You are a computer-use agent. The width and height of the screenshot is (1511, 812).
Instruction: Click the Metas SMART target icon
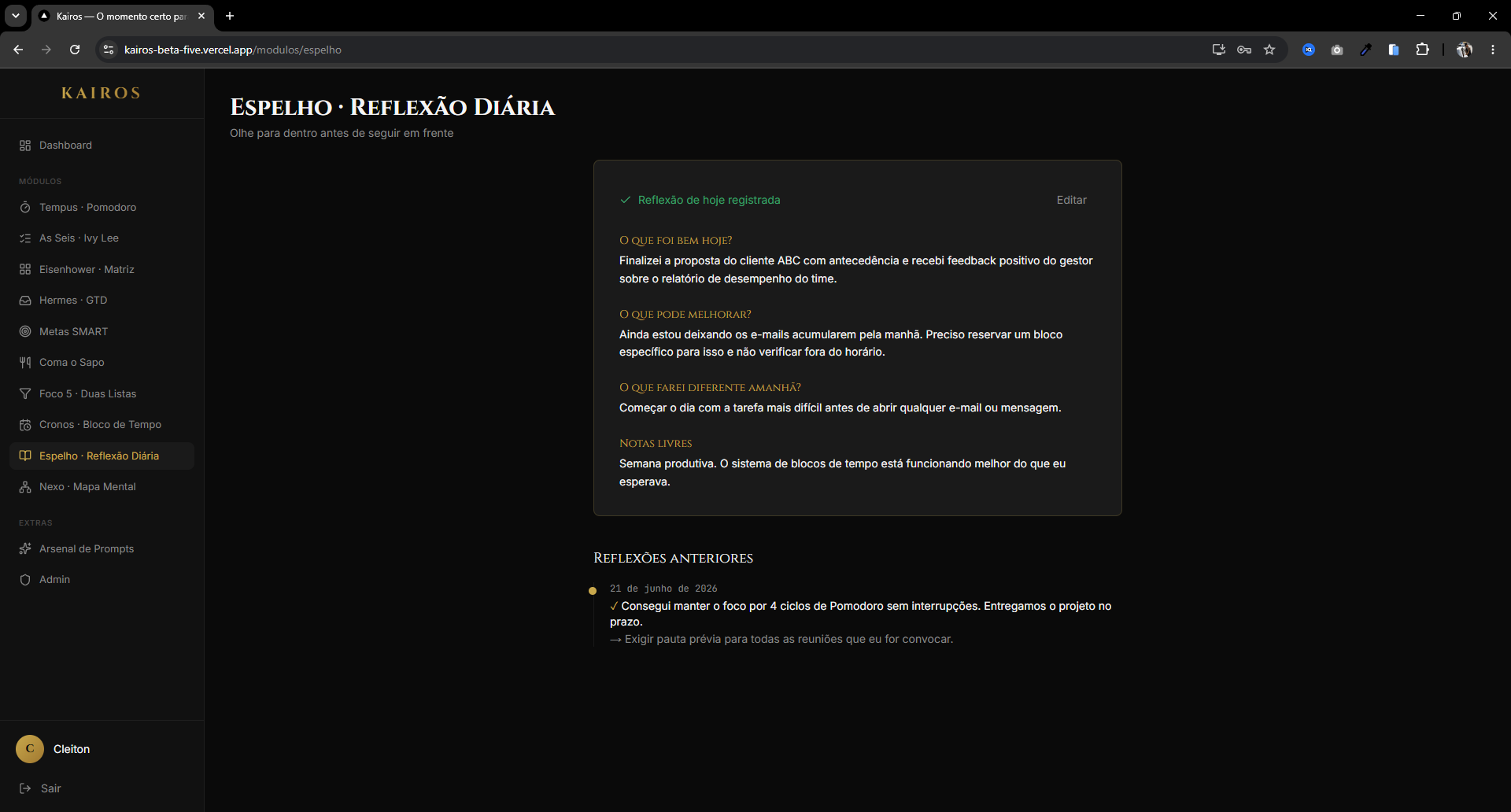tap(25, 332)
